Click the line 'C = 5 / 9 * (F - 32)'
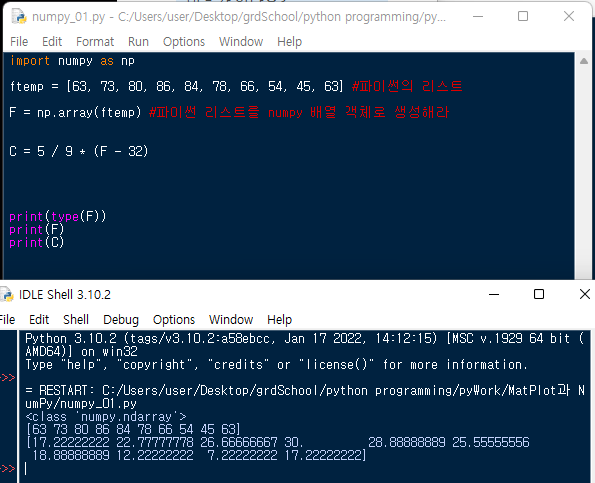 click(79, 151)
